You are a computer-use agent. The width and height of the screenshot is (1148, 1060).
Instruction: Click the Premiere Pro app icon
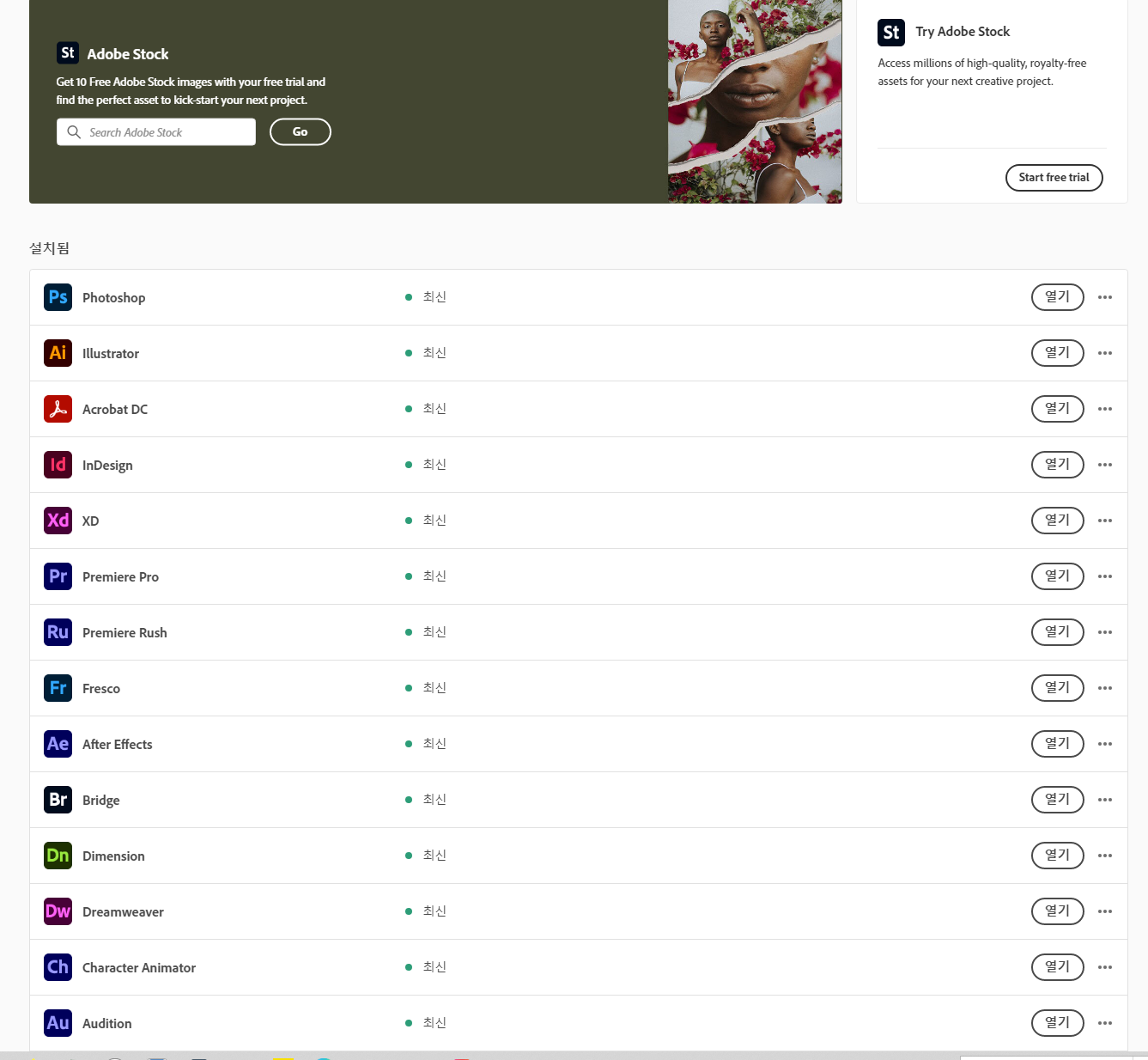pos(58,576)
